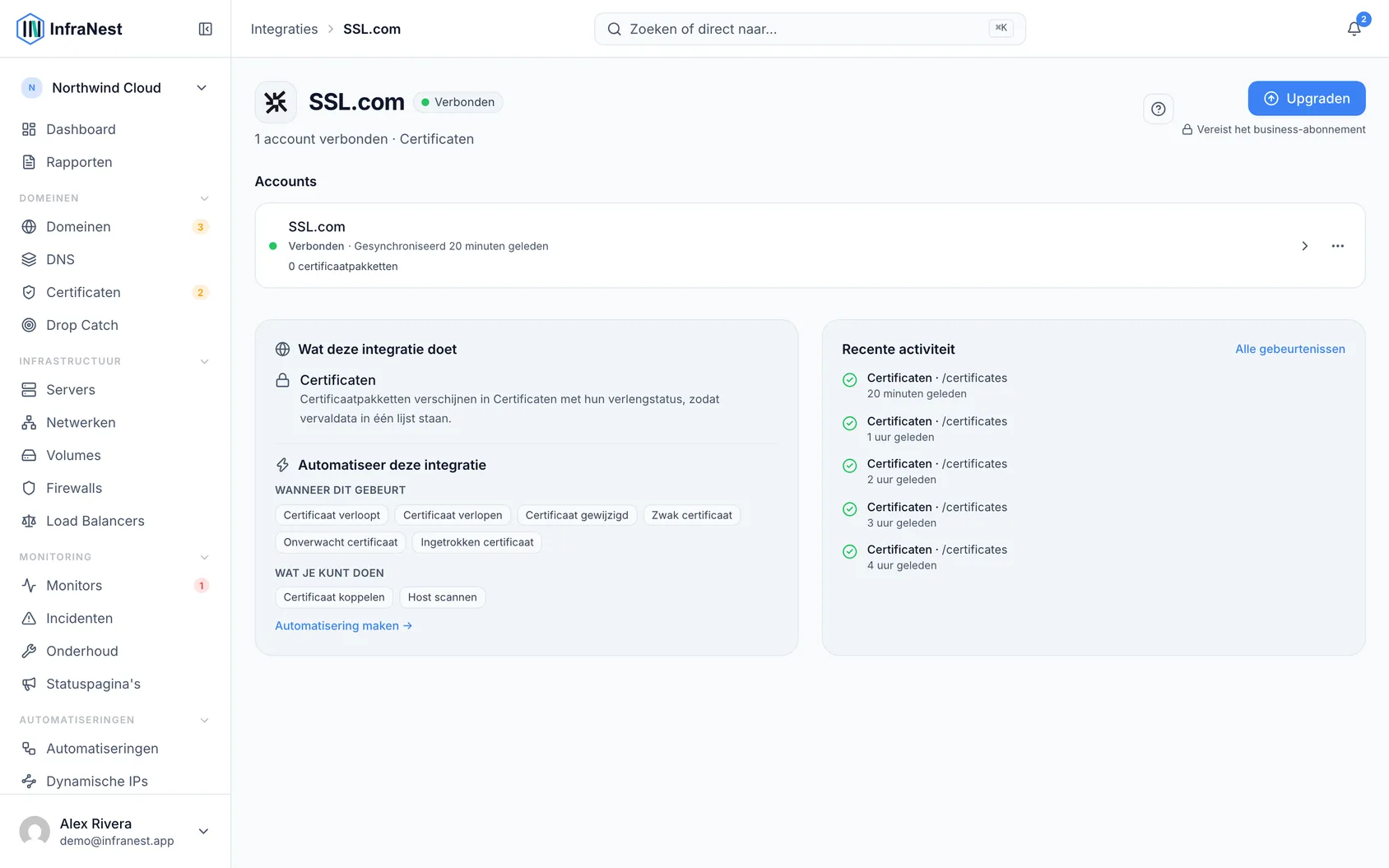This screenshot has height=868, width=1389.
Task: Collapse the AUTOMATISERINGEN section
Action: [205, 720]
